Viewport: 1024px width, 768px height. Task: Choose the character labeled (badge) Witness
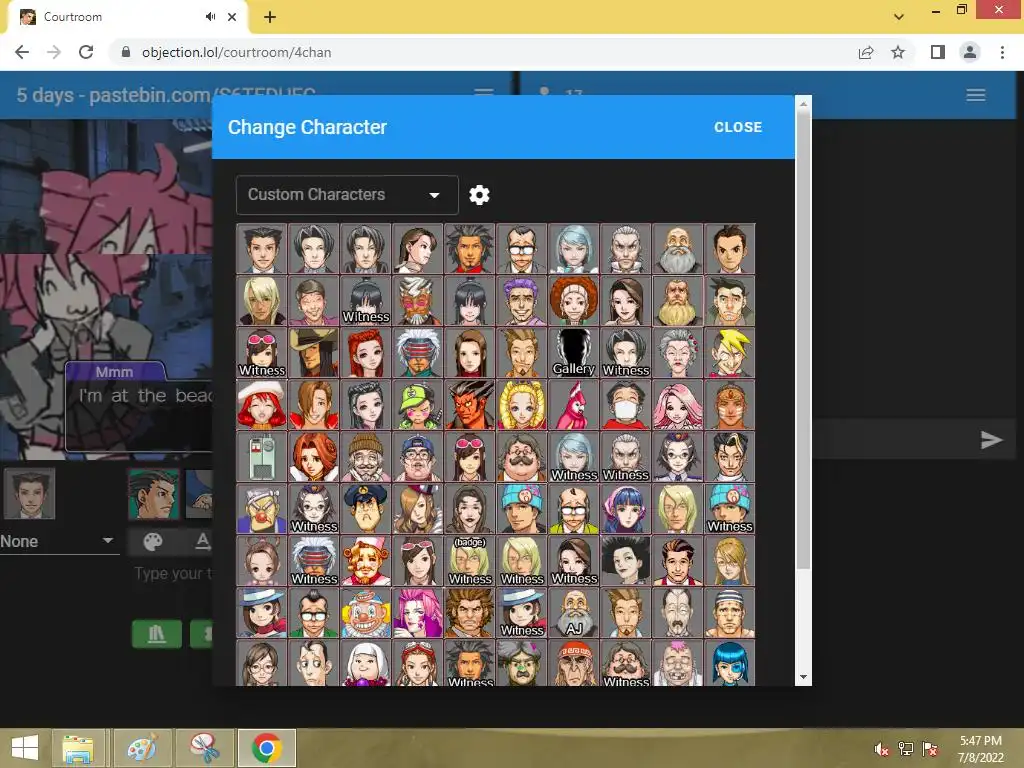(470, 561)
